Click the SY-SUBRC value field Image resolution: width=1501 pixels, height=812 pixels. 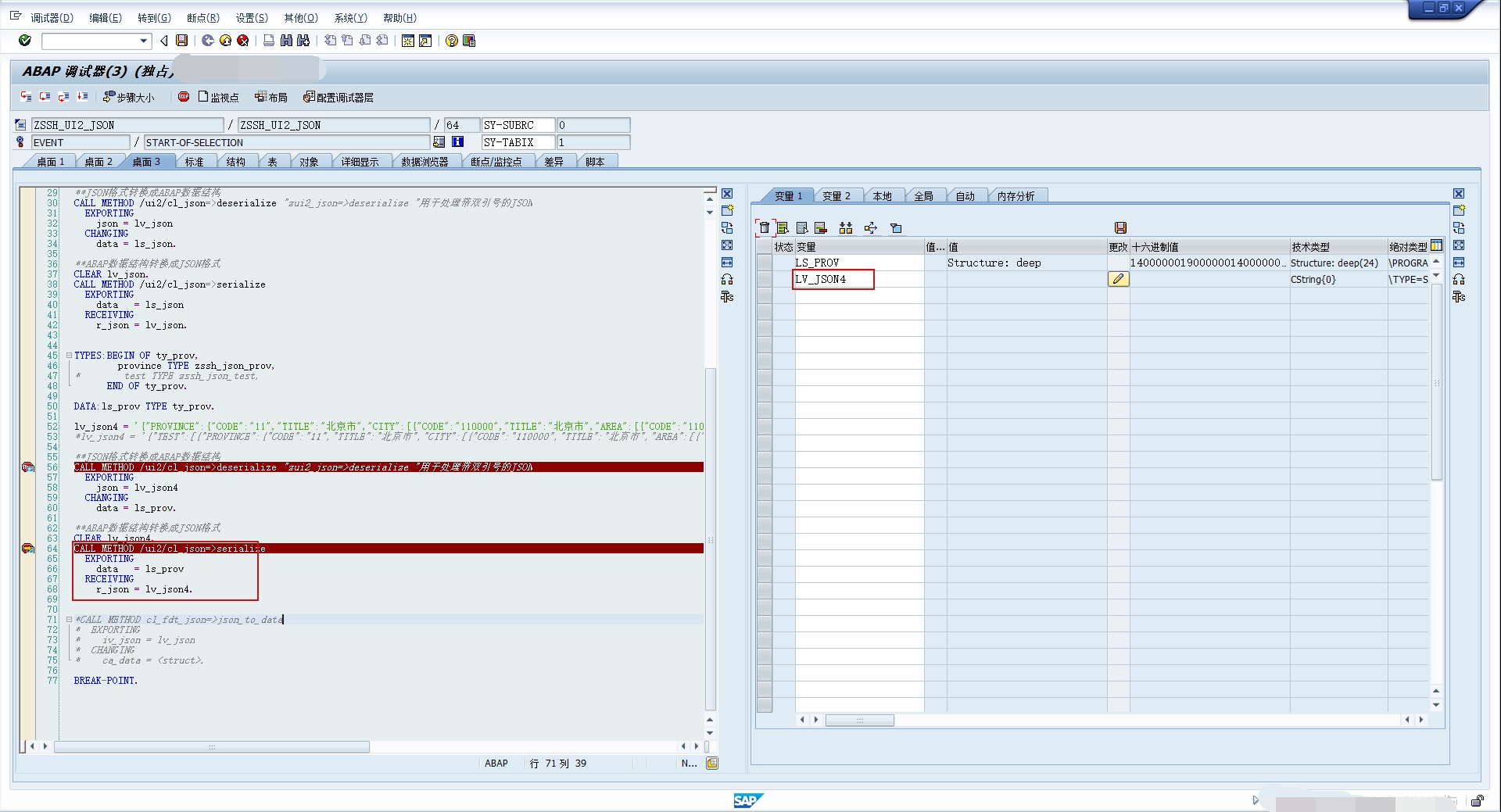click(x=593, y=125)
